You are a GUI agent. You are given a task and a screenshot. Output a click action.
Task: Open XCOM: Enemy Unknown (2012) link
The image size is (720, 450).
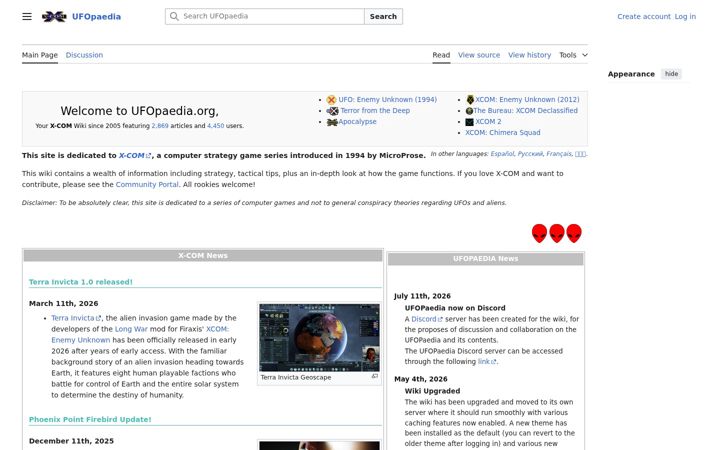pyautogui.click(x=527, y=100)
